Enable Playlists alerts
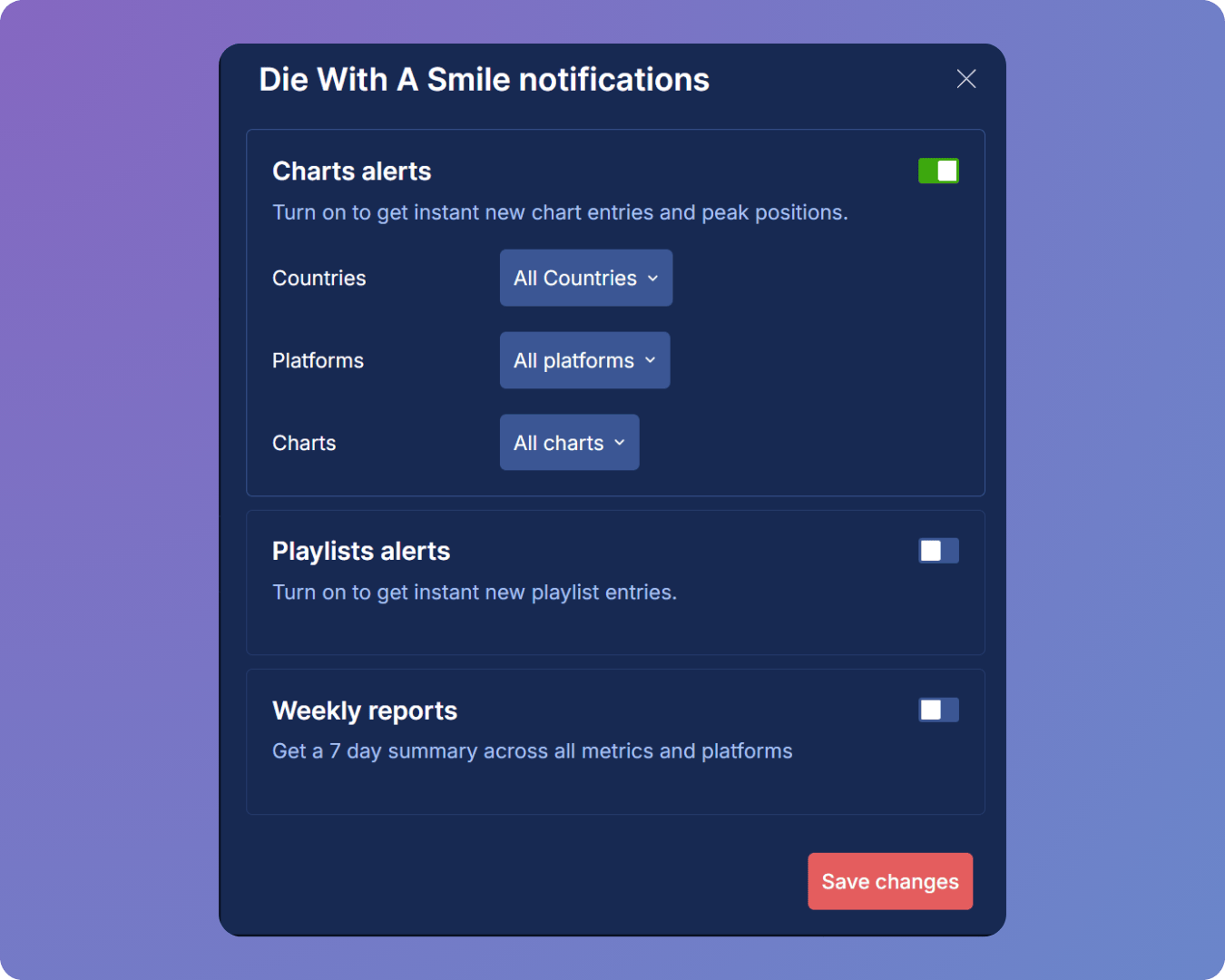 pos(938,550)
